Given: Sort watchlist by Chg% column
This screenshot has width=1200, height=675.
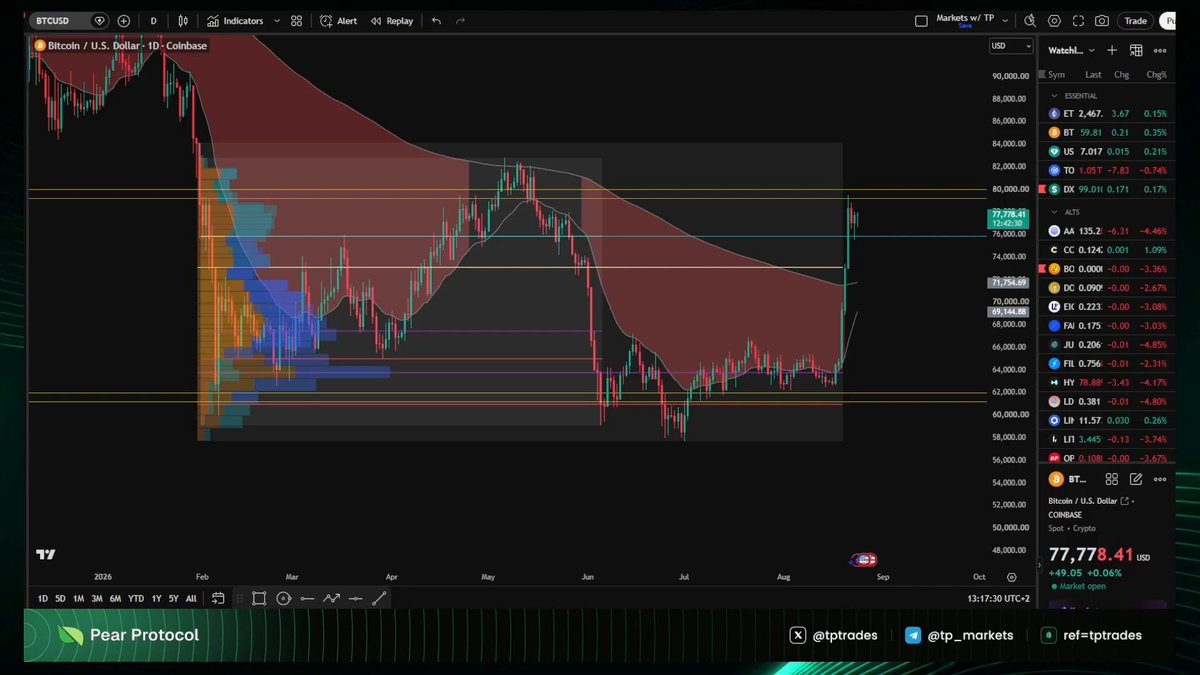Looking at the screenshot, I should pos(1157,74).
